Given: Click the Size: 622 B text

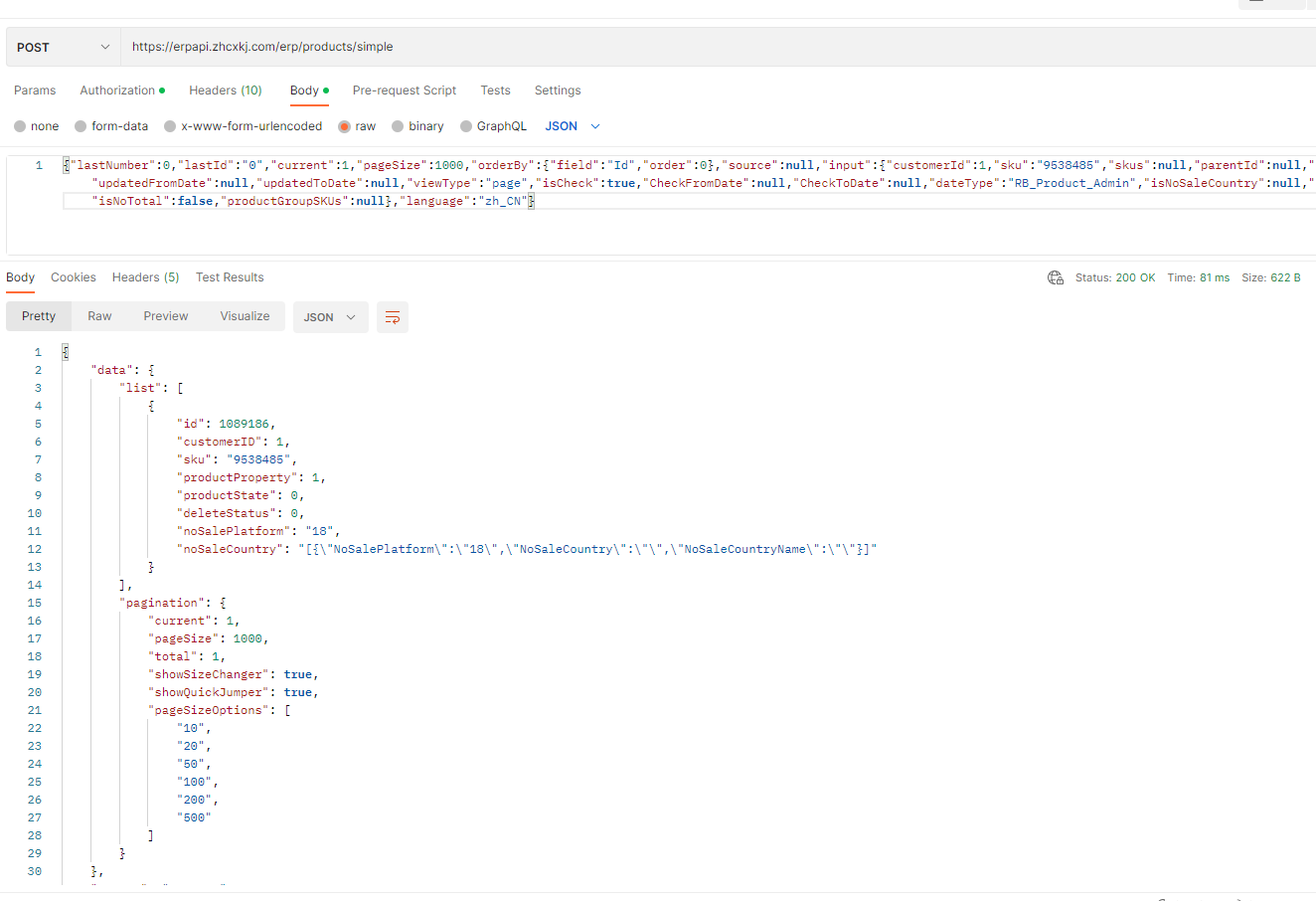Looking at the screenshot, I should click(x=1271, y=277).
